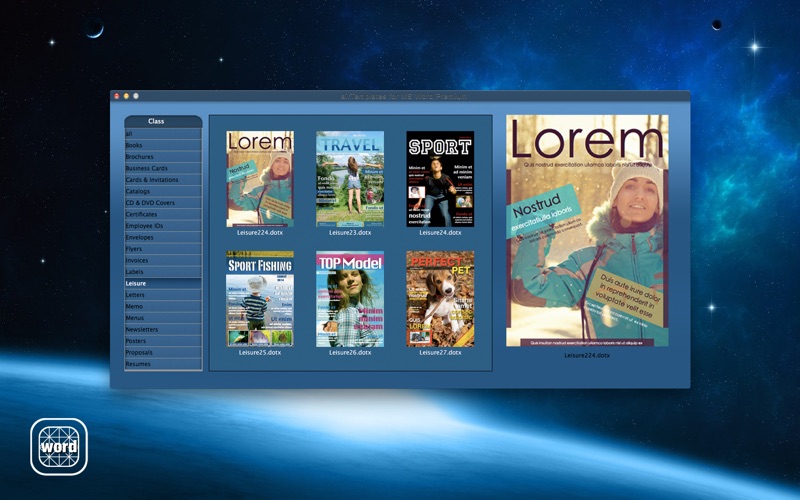This screenshot has height=500, width=800.
Task: Select the Books category
Action: pyautogui.click(x=163, y=145)
